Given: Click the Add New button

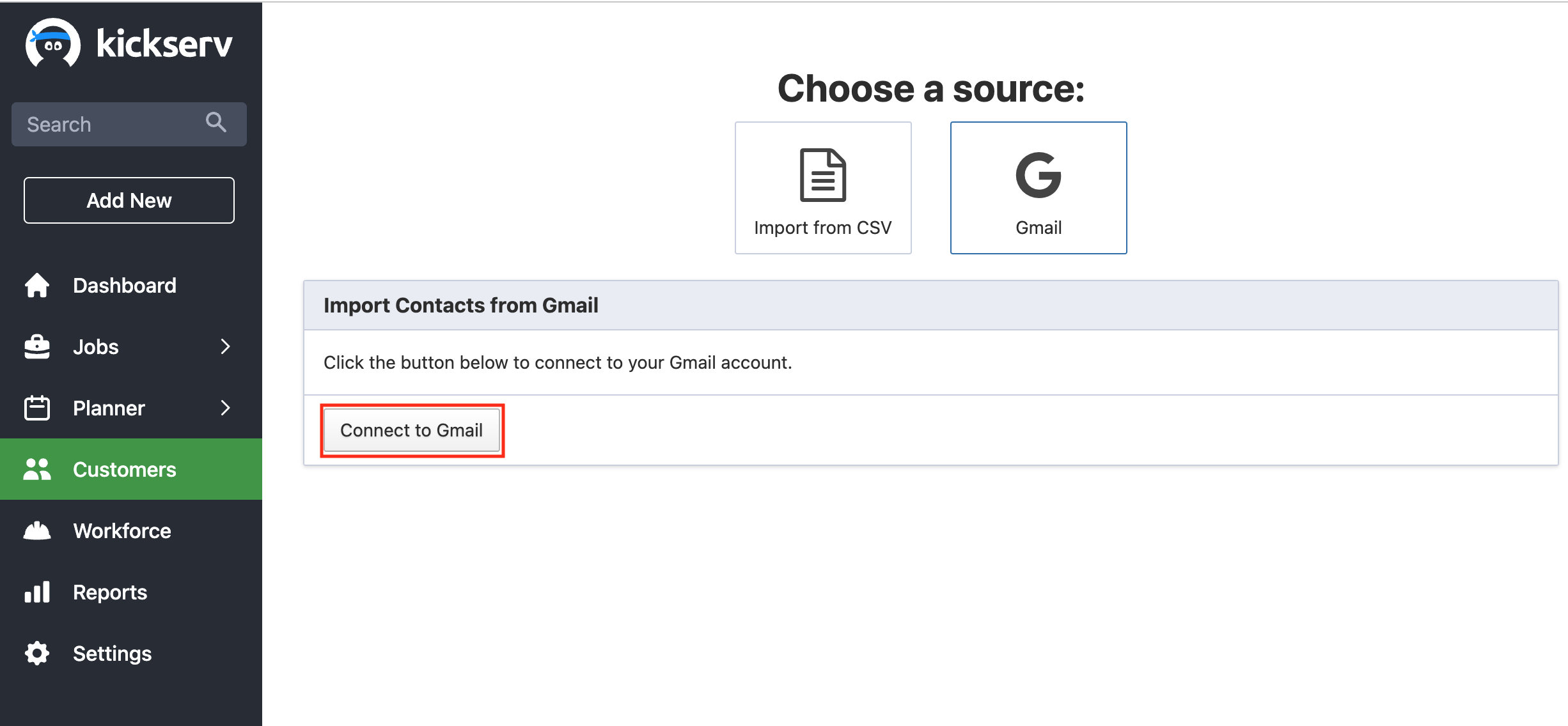Looking at the screenshot, I should 129,200.
